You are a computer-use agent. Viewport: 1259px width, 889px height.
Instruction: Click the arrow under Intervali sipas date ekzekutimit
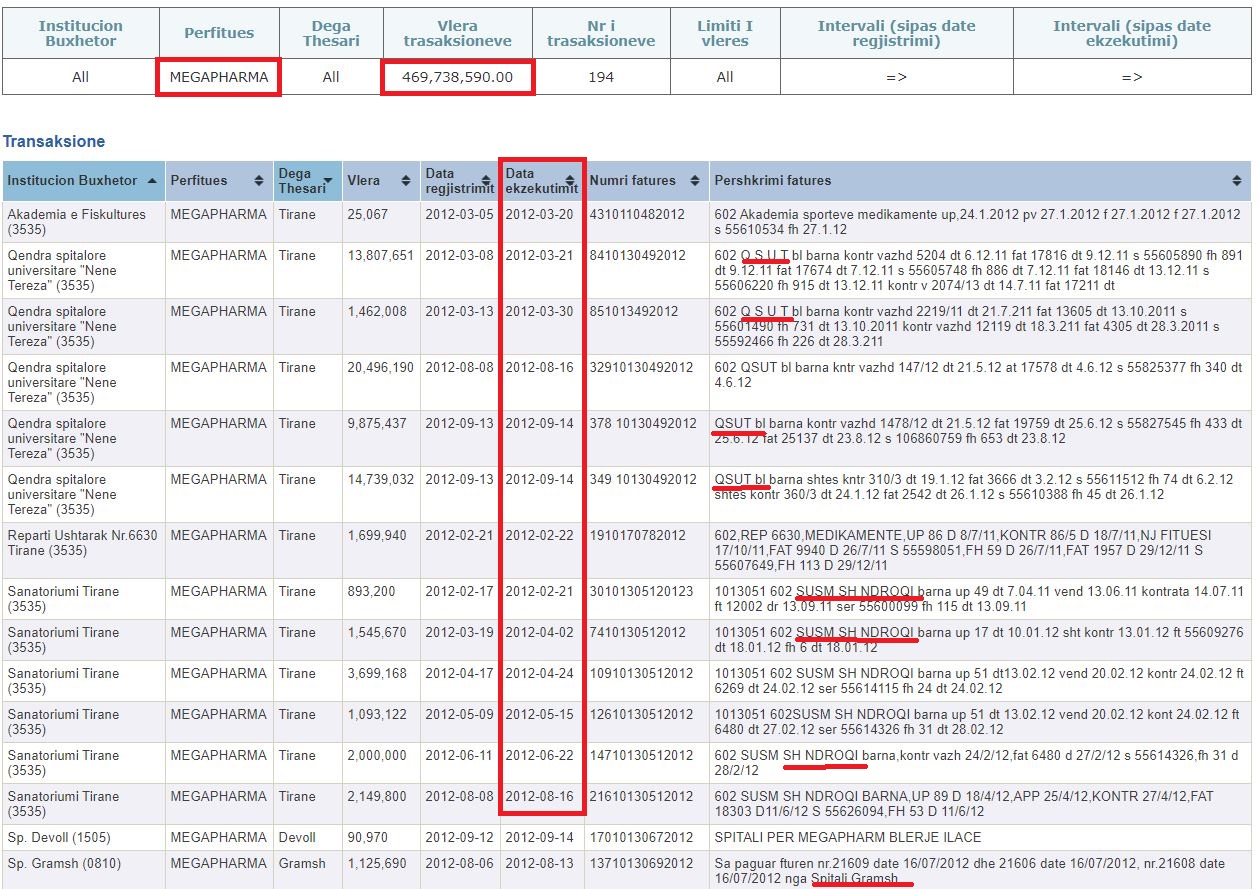point(1131,77)
